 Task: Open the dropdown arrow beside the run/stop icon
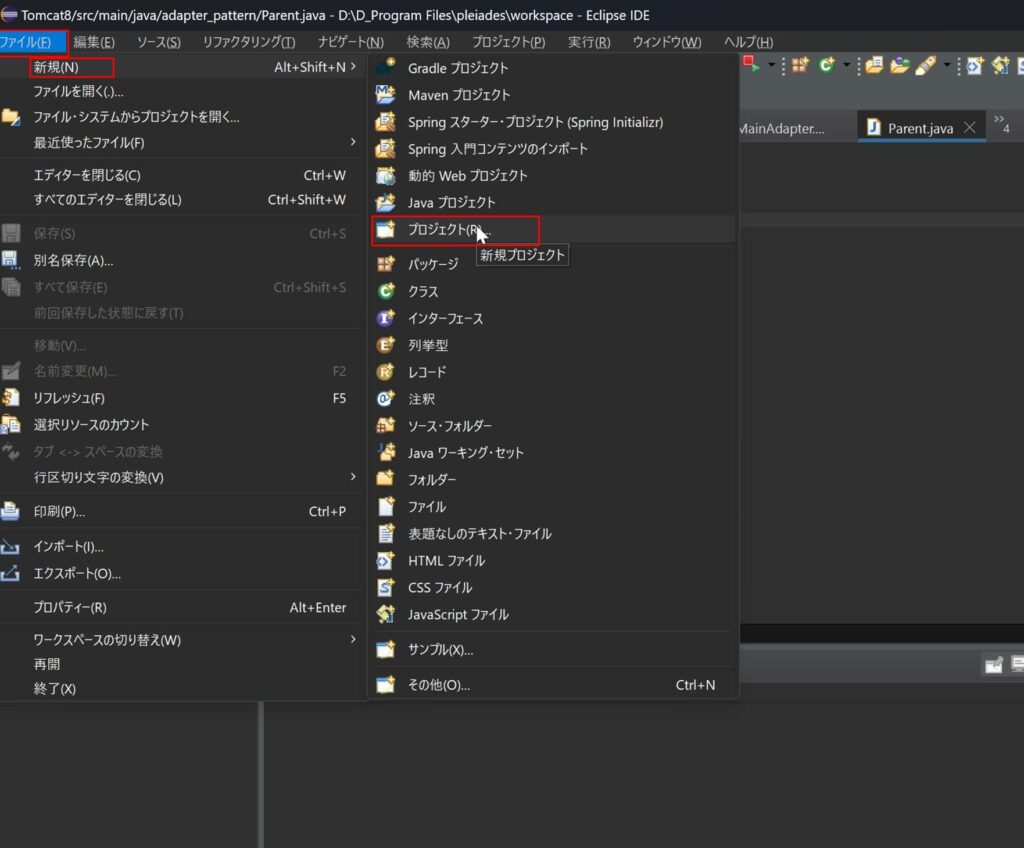pyautogui.click(x=772, y=65)
